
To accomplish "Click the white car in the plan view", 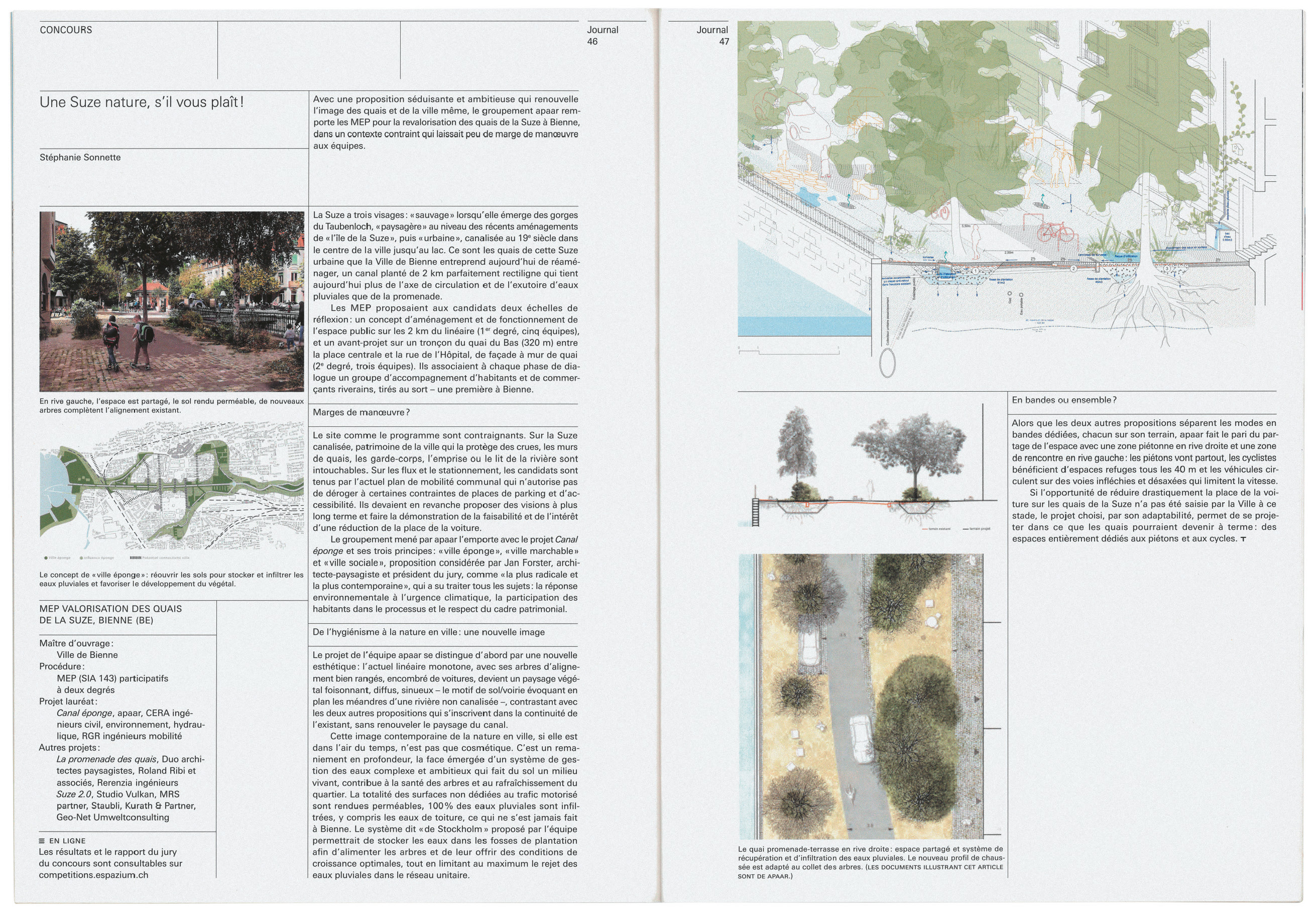I will pyautogui.click(x=861, y=739).
